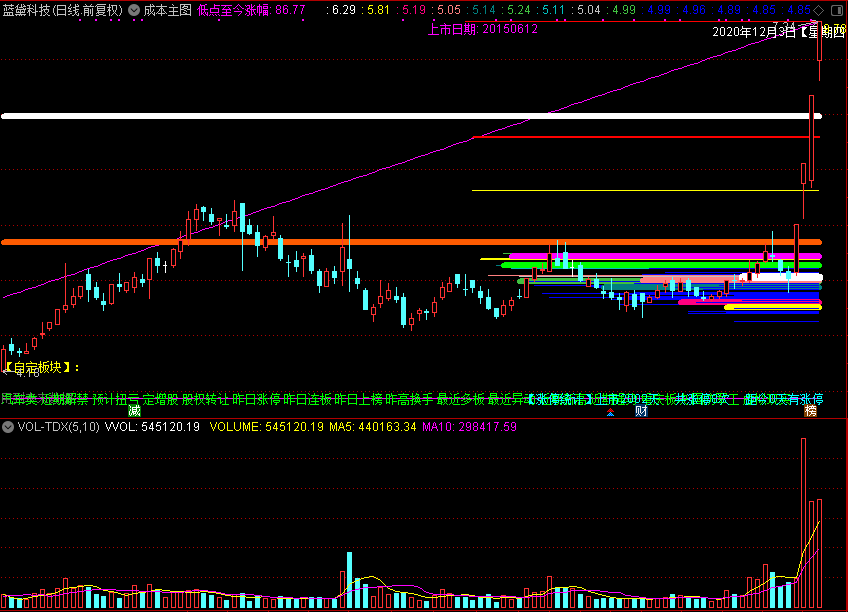Click the blue 4.96 value
This screenshot has height=612, width=848.
click(694, 10)
